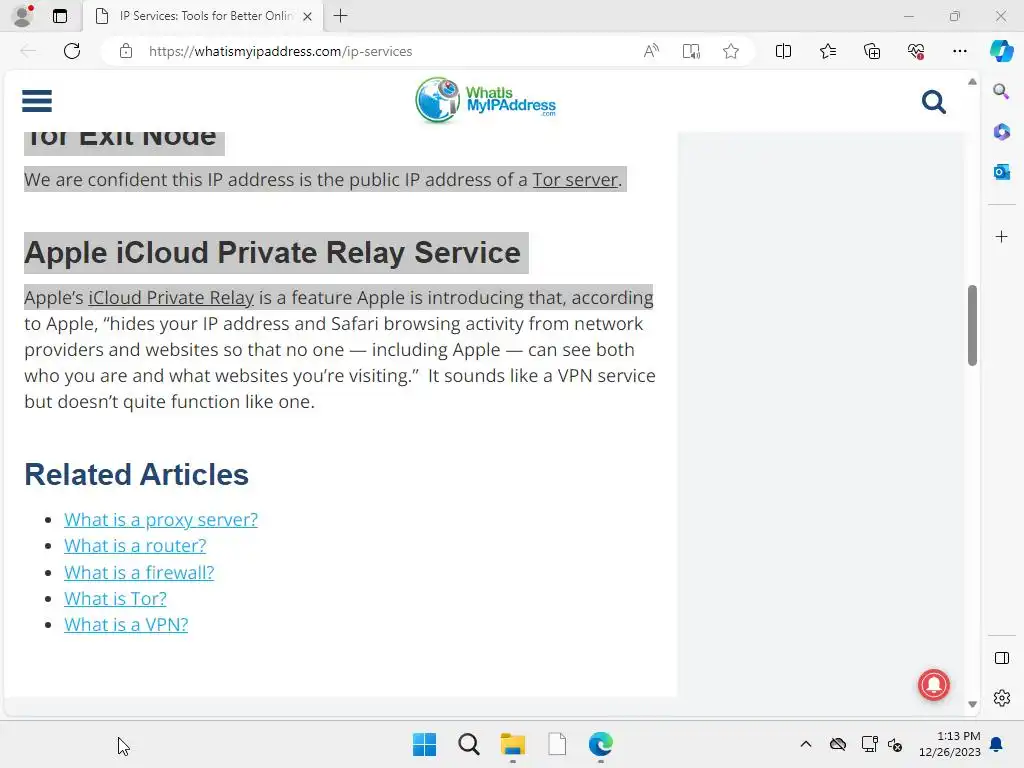Viewport: 1024px width, 768px height.
Task: Open the site search magnifier
Action: [x=933, y=102]
